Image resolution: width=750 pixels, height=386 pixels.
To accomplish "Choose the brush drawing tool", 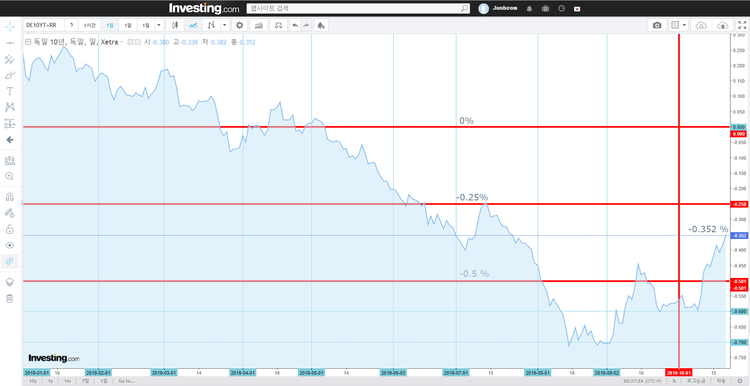I will [x=10, y=75].
